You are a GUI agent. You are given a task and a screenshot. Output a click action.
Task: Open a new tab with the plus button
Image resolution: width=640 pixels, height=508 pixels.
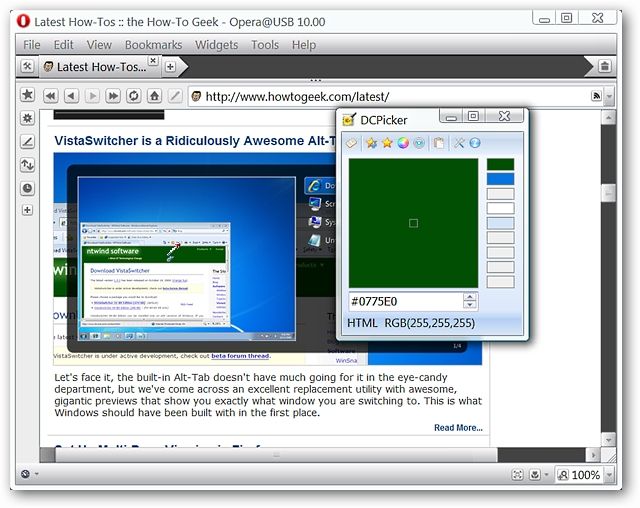[170, 67]
